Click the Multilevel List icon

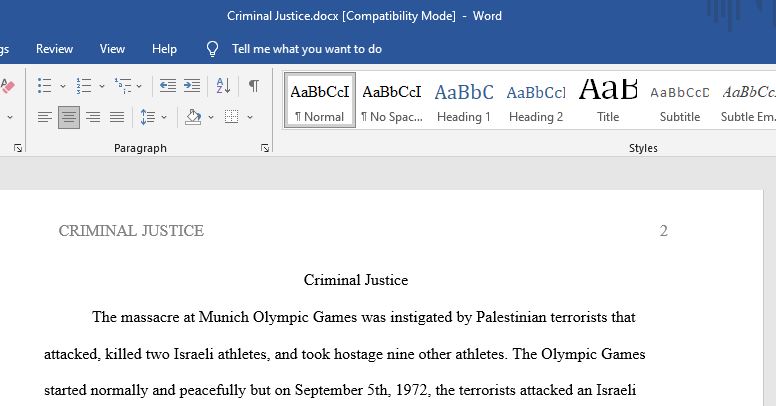[123, 86]
